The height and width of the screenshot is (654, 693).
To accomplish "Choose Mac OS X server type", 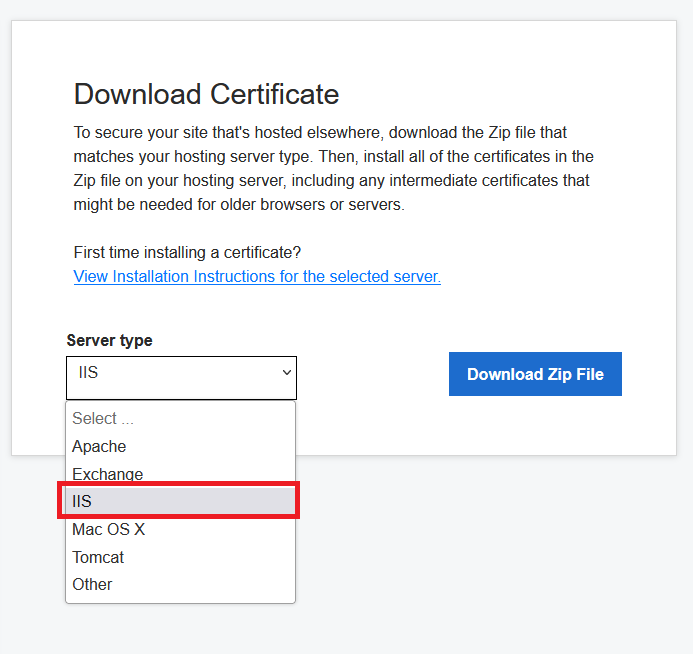I will (x=108, y=529).
